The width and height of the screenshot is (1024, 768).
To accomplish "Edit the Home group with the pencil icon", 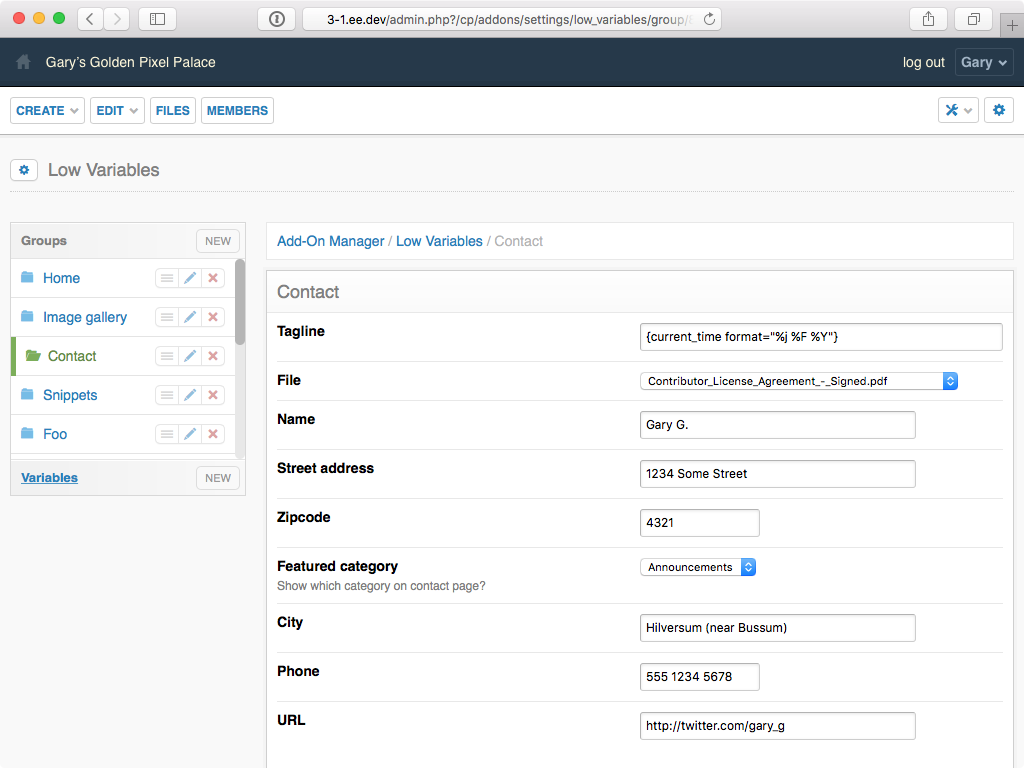I will click(190, 278).
